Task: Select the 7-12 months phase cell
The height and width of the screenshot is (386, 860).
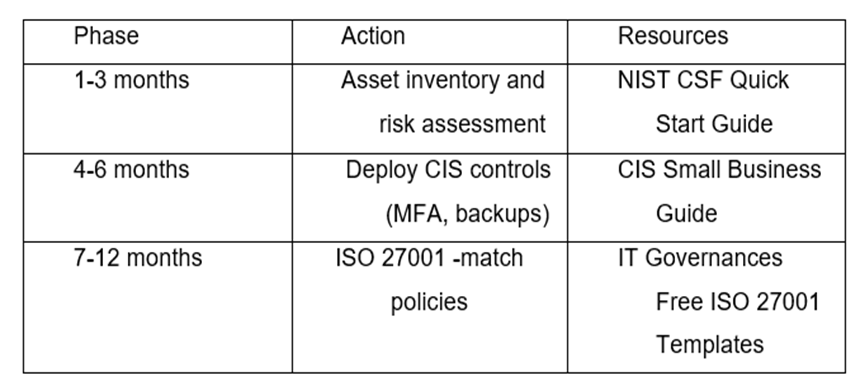Action: coord(158,307)
